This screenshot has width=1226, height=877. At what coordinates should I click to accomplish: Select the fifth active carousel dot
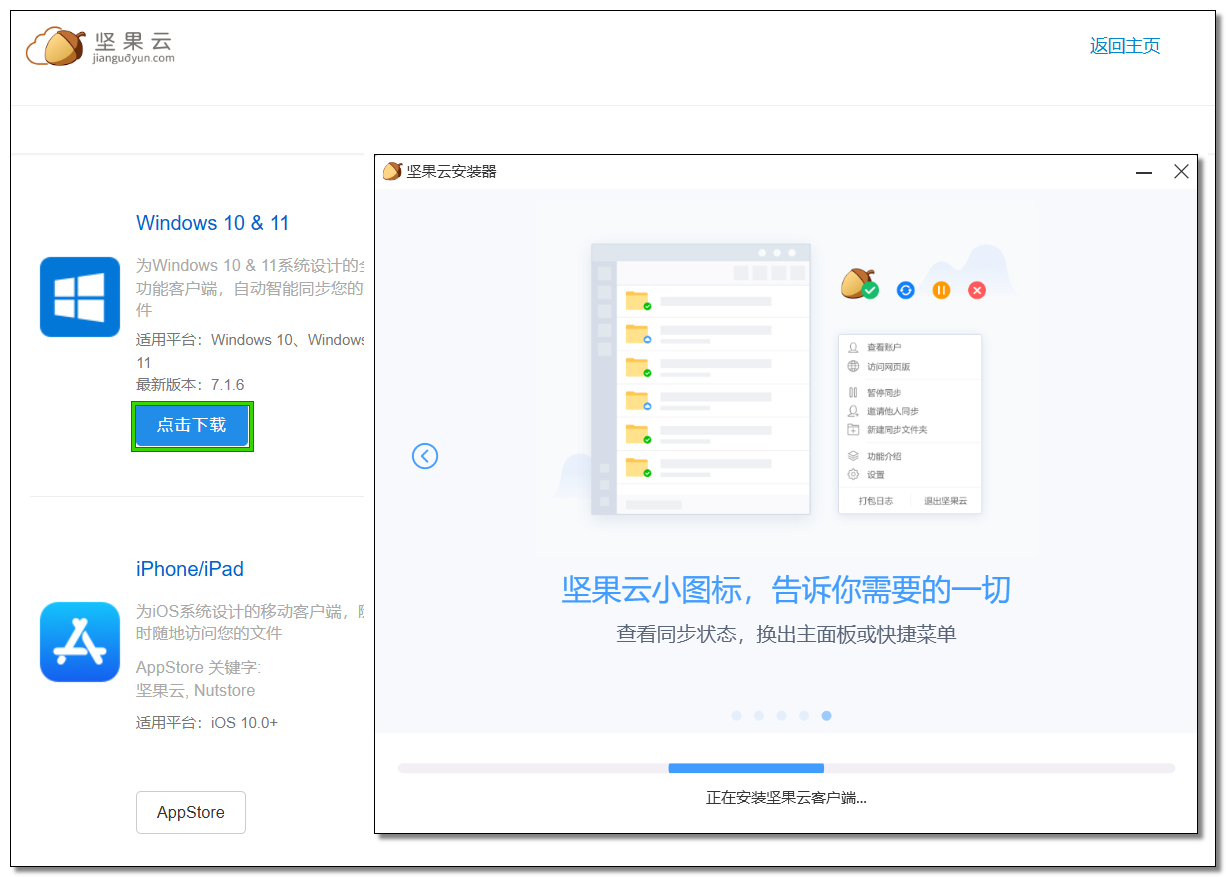point(826,716)
